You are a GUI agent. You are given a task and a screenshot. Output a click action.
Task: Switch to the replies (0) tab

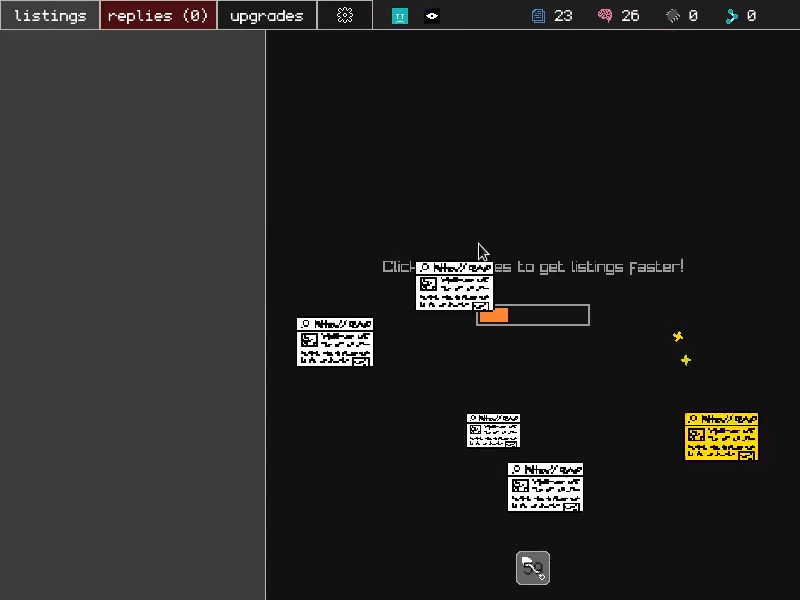point(158,15)
